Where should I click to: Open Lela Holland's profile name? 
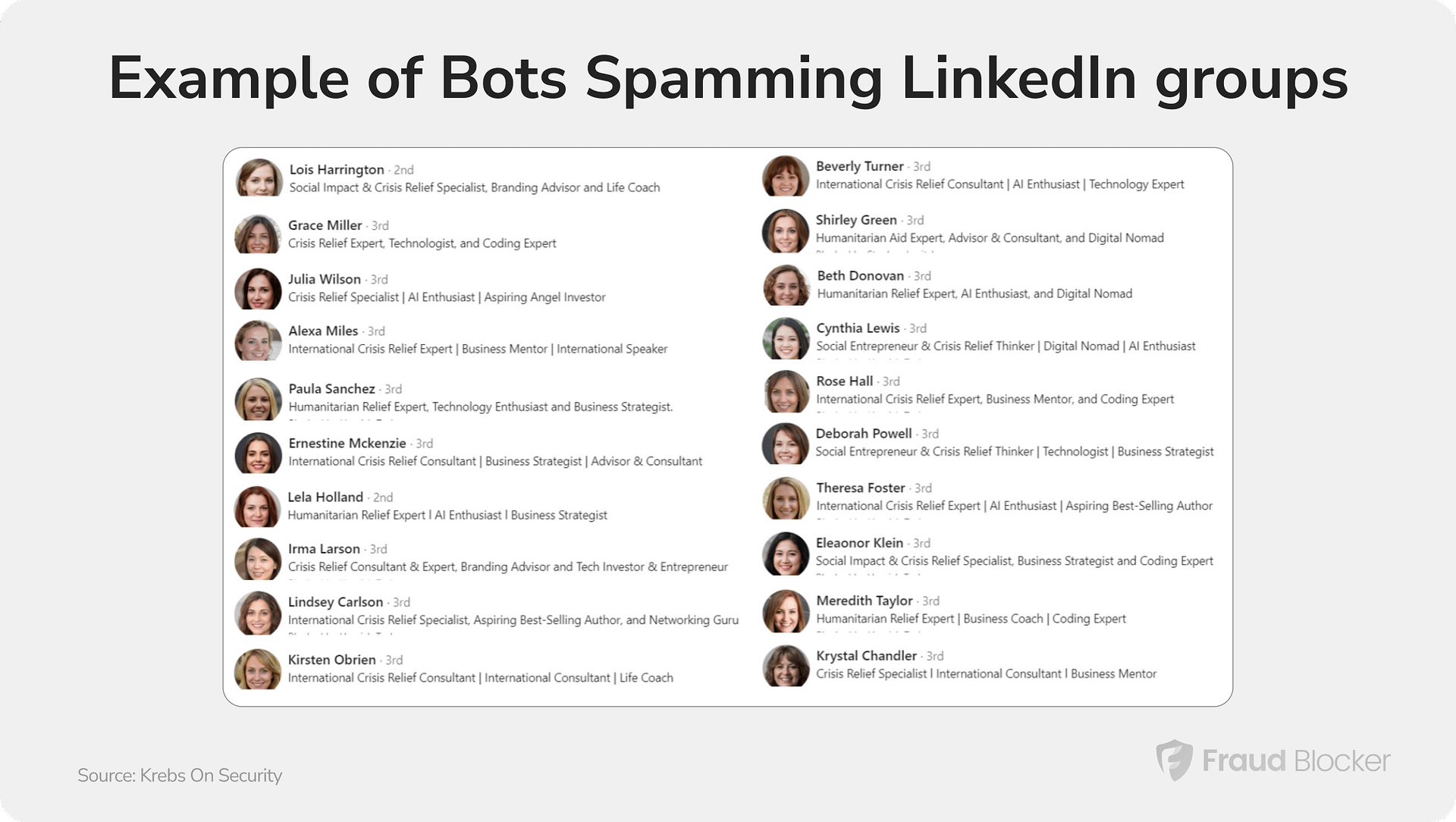[x=325, y=497]
